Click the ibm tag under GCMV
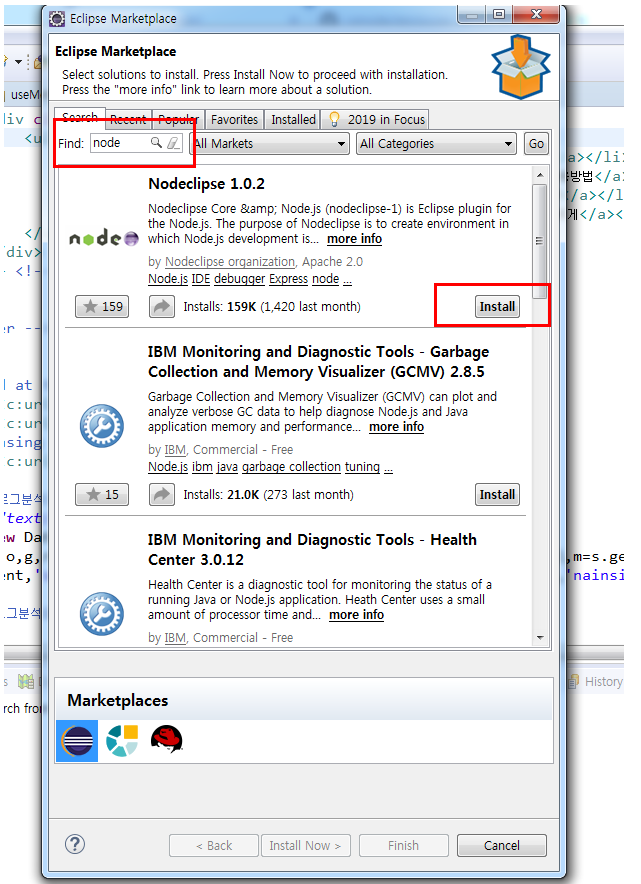 click(x=202, y=467)
